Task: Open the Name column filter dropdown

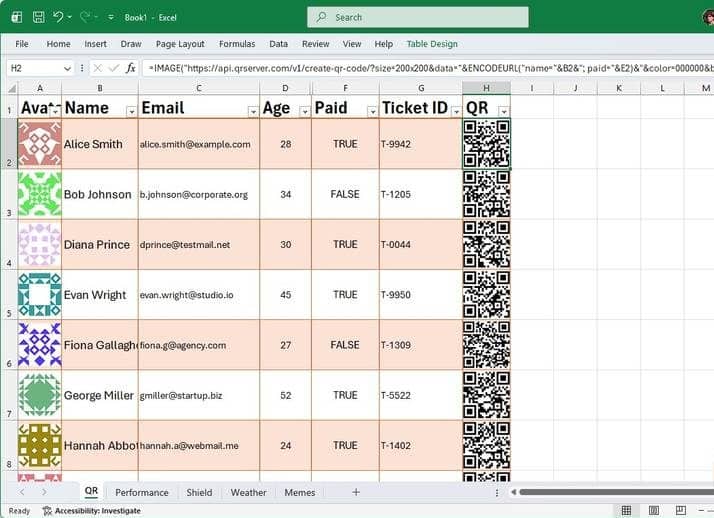Action: pos(131,111)
